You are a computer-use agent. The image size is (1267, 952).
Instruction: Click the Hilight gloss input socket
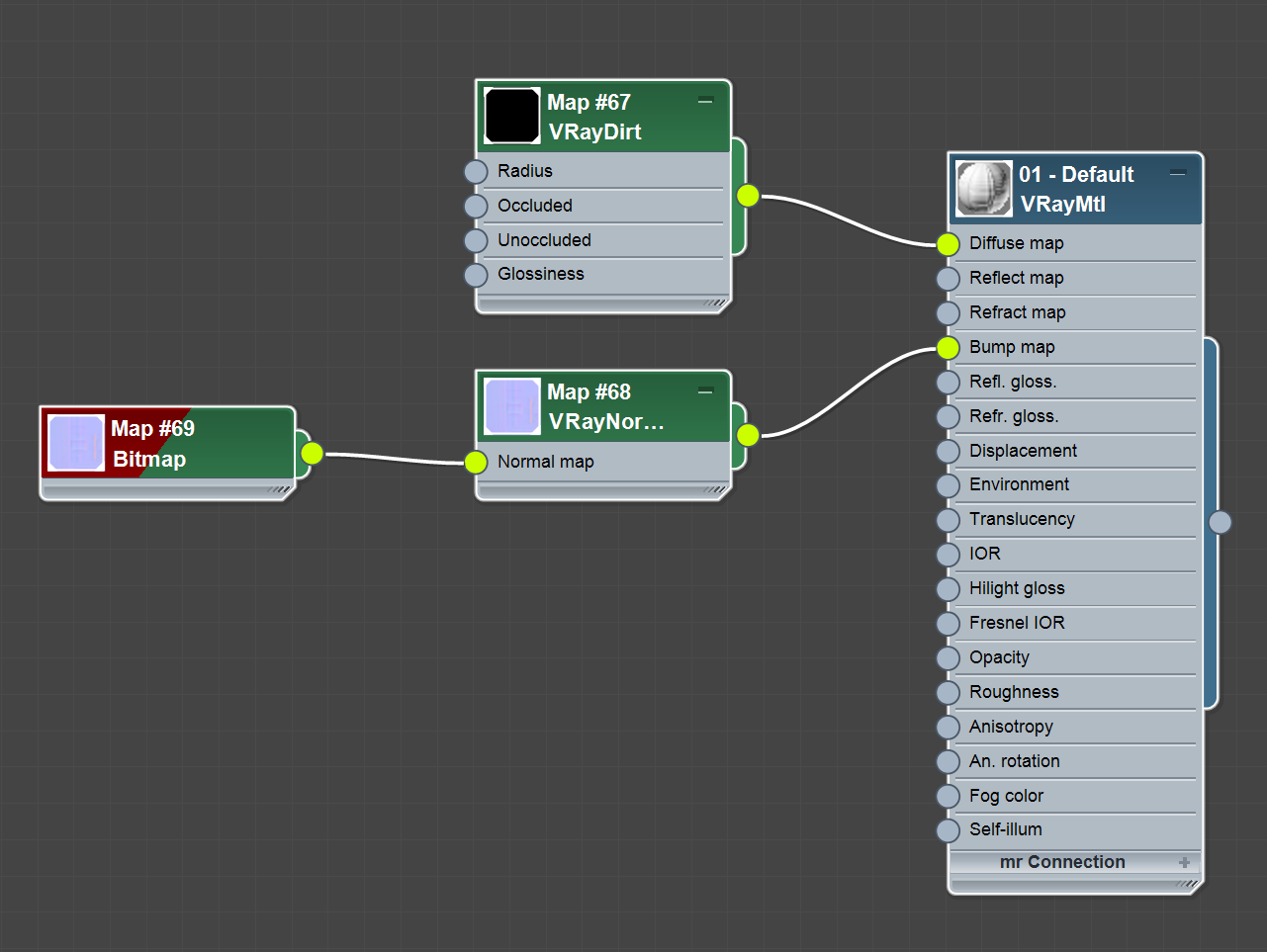coord(948,589)
